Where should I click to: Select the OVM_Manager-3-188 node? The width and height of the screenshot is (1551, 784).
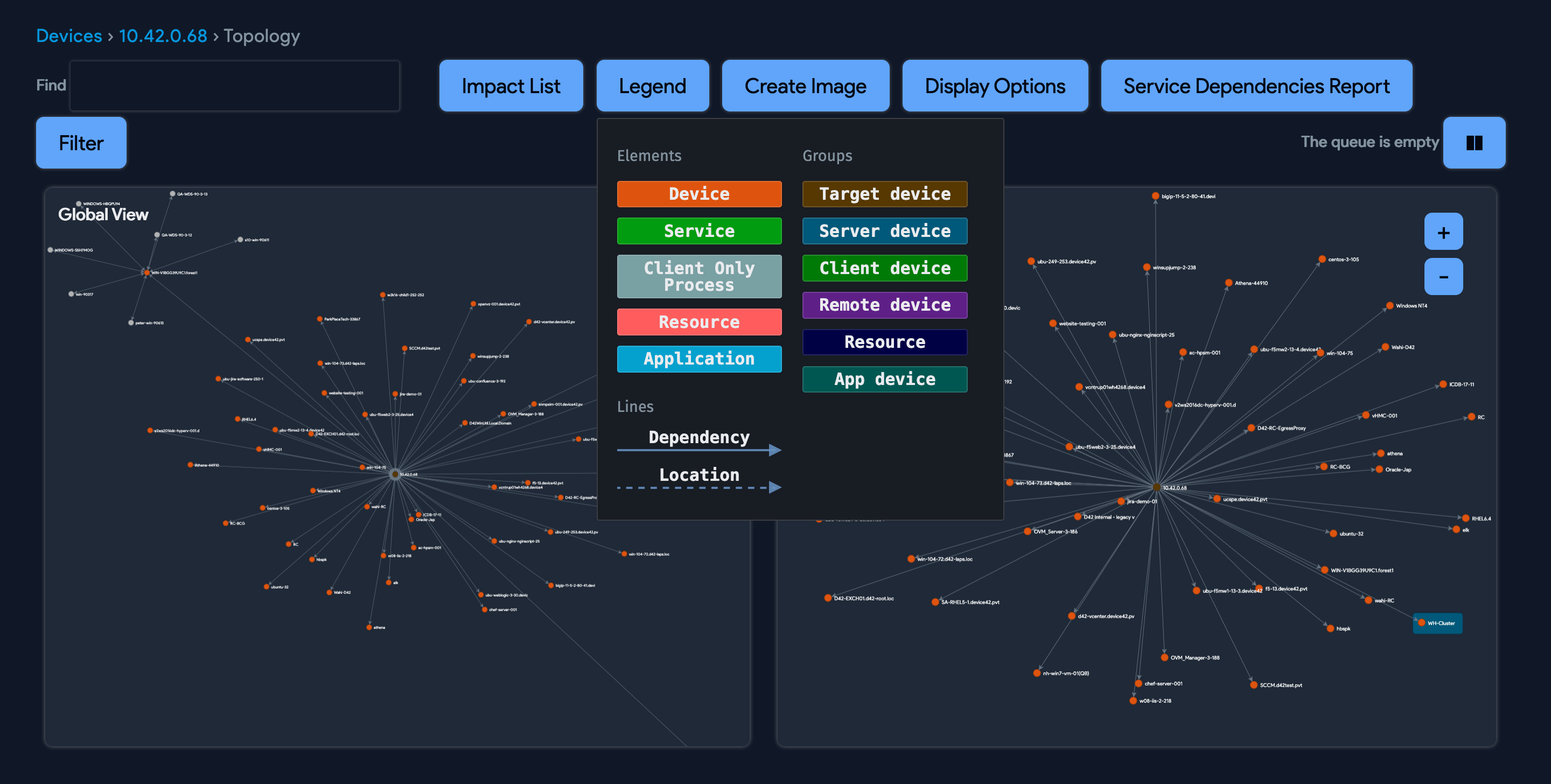[1165, 657]
